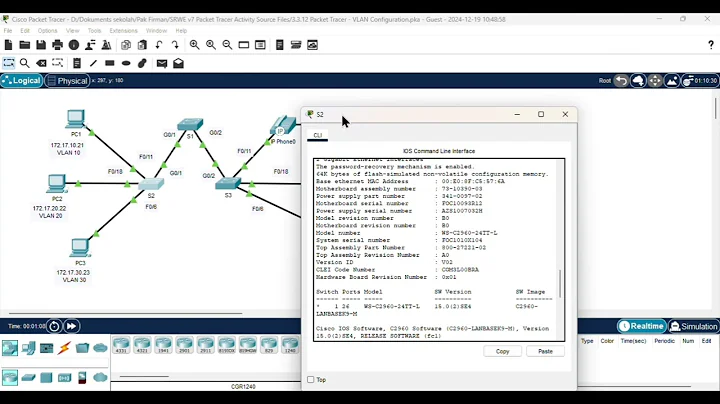Open the cluster cloud button
Image resolution: width=720 pixels, height=404 pixels.
638,81
